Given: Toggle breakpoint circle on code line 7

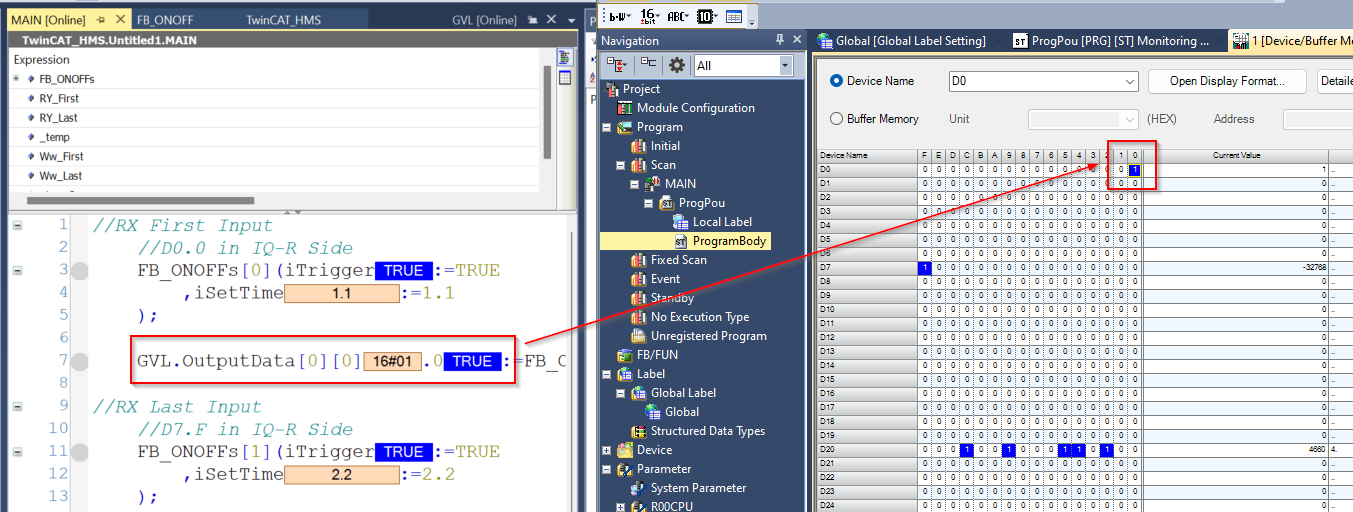Looking at the screenshot, I should click(x=80, y=361).
